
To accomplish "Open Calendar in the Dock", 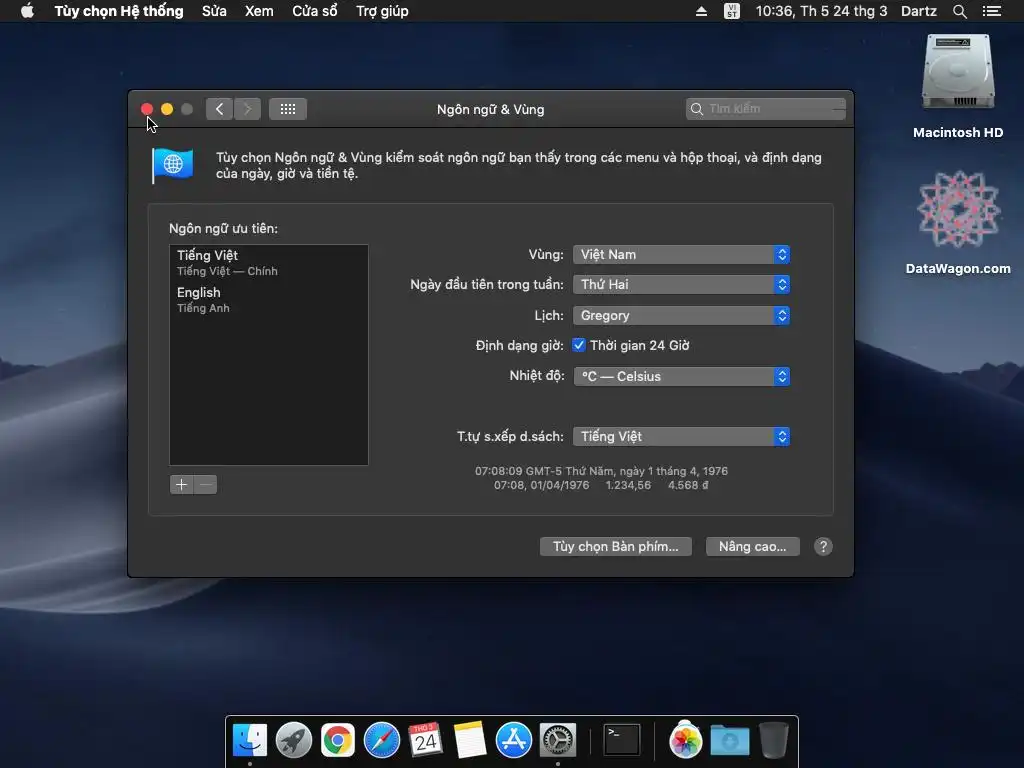I will tap(426, 741).
